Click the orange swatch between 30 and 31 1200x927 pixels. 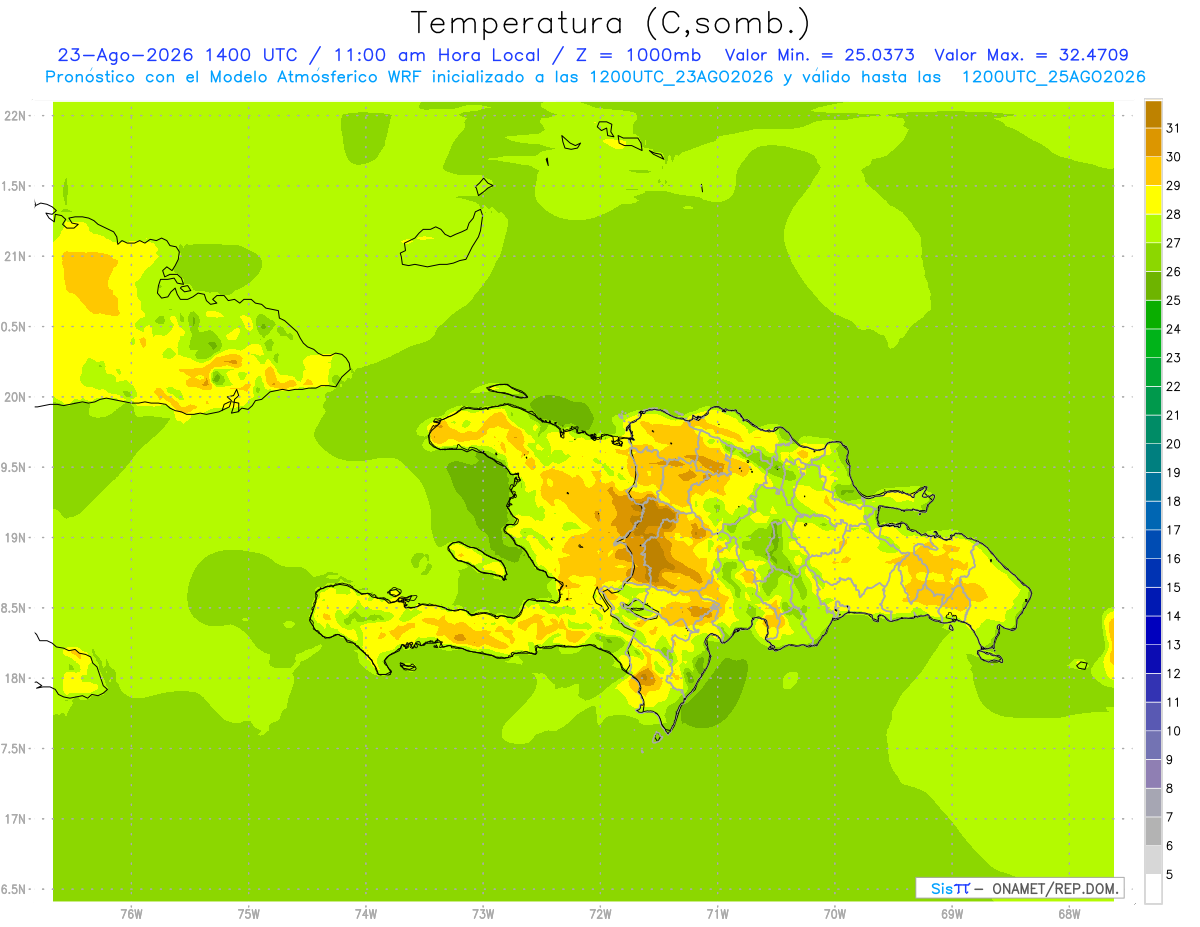1153,143
